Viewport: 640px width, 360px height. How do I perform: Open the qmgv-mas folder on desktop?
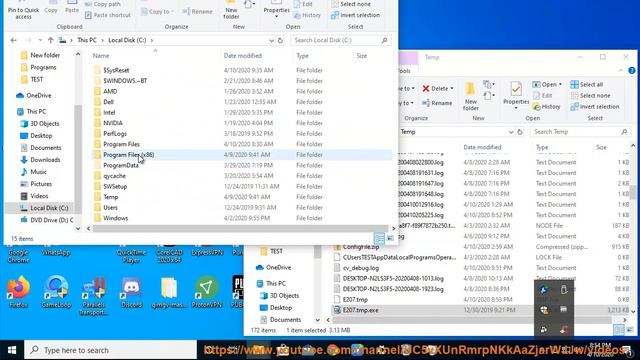[169, 291]
